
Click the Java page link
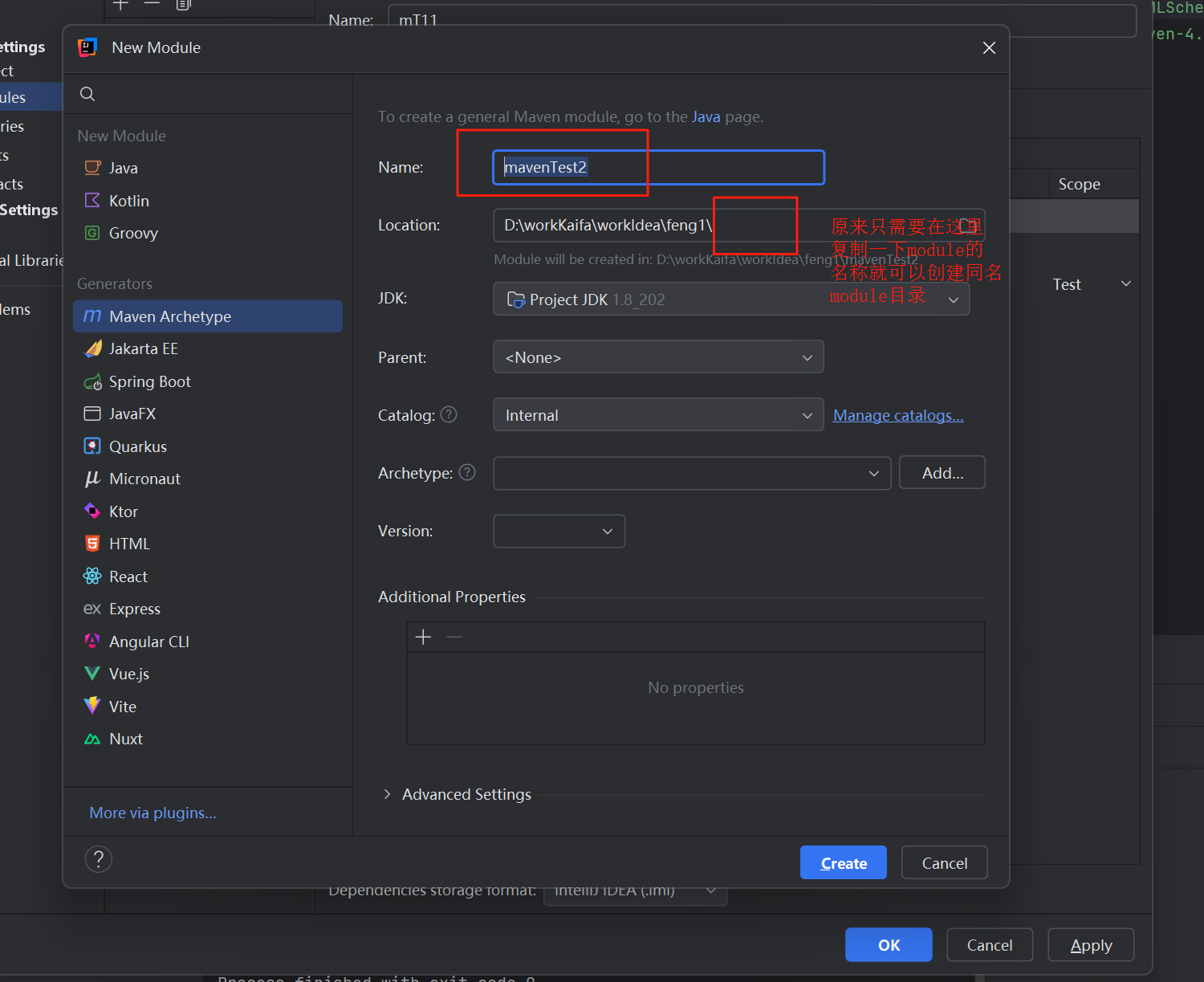pyautogui.click(x=706, y=116)
